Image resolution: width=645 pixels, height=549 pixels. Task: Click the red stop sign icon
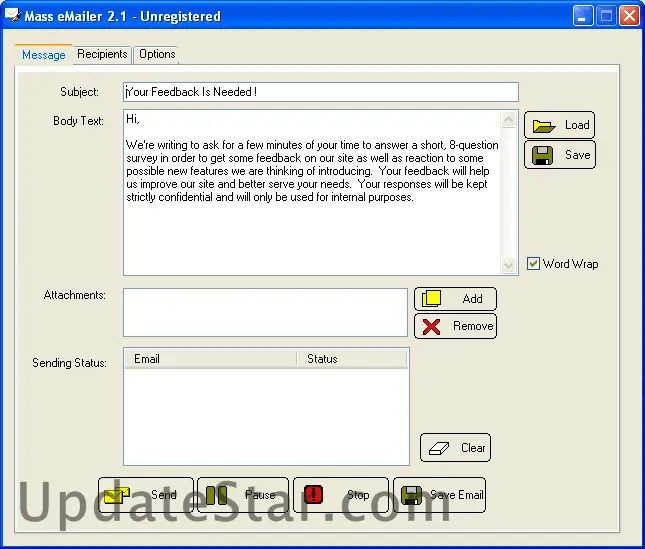pos(313,495)
